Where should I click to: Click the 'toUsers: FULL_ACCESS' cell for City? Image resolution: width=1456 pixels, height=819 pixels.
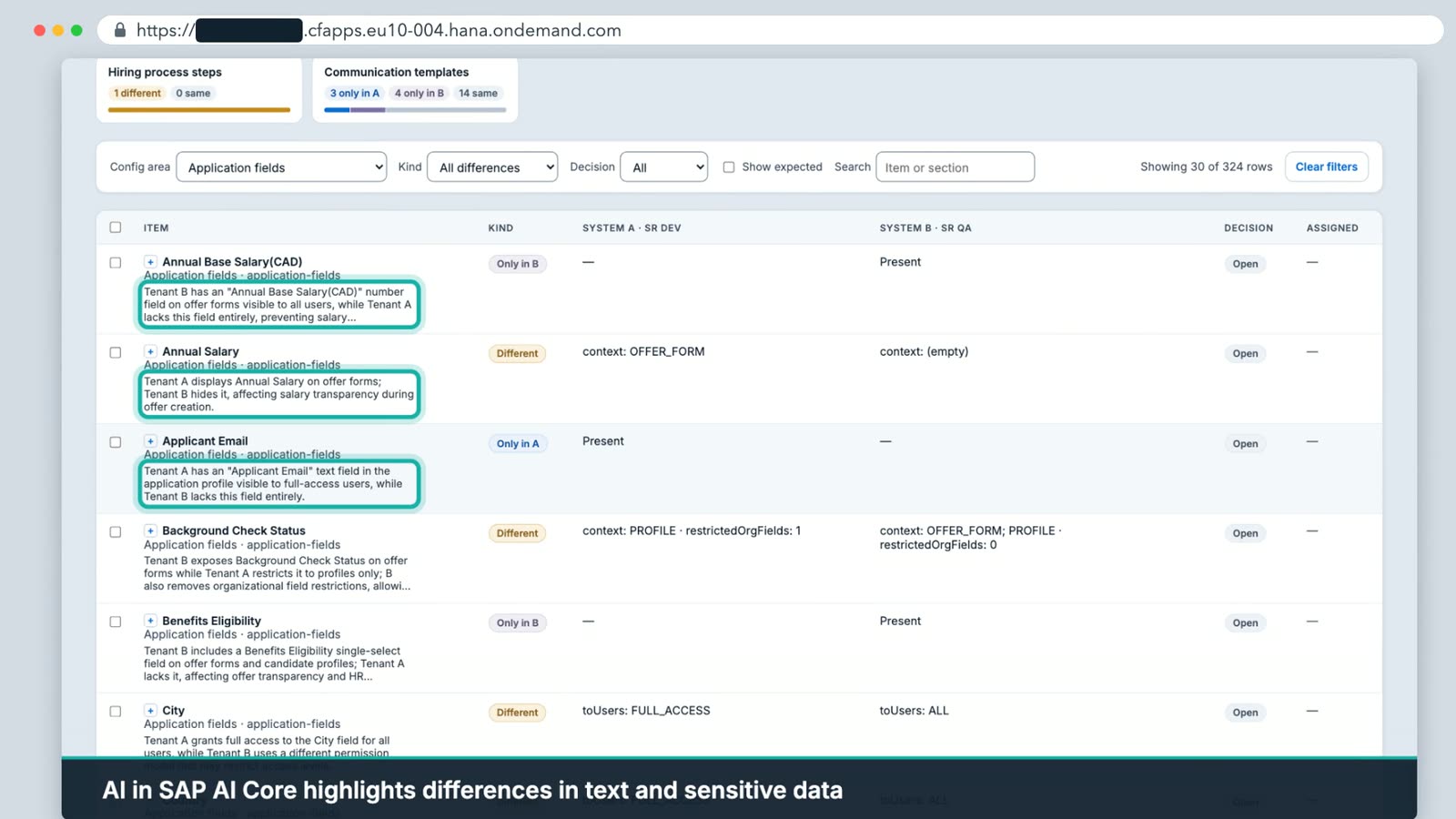(x=646, y=711)
